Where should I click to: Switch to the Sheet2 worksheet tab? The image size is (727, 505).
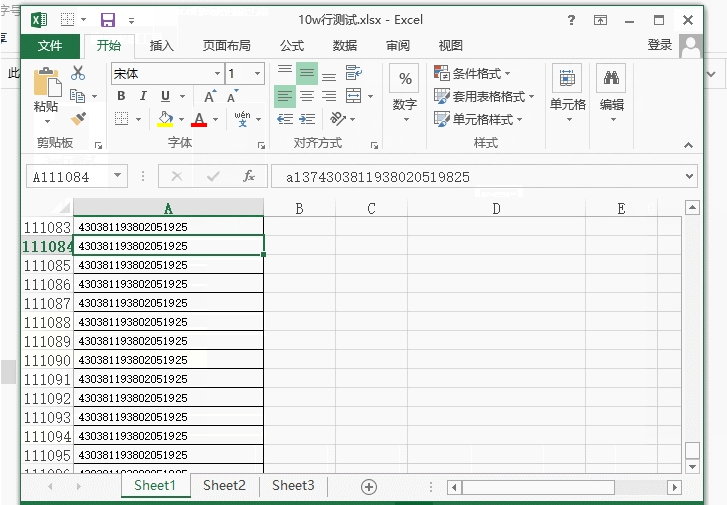(224, 486)
